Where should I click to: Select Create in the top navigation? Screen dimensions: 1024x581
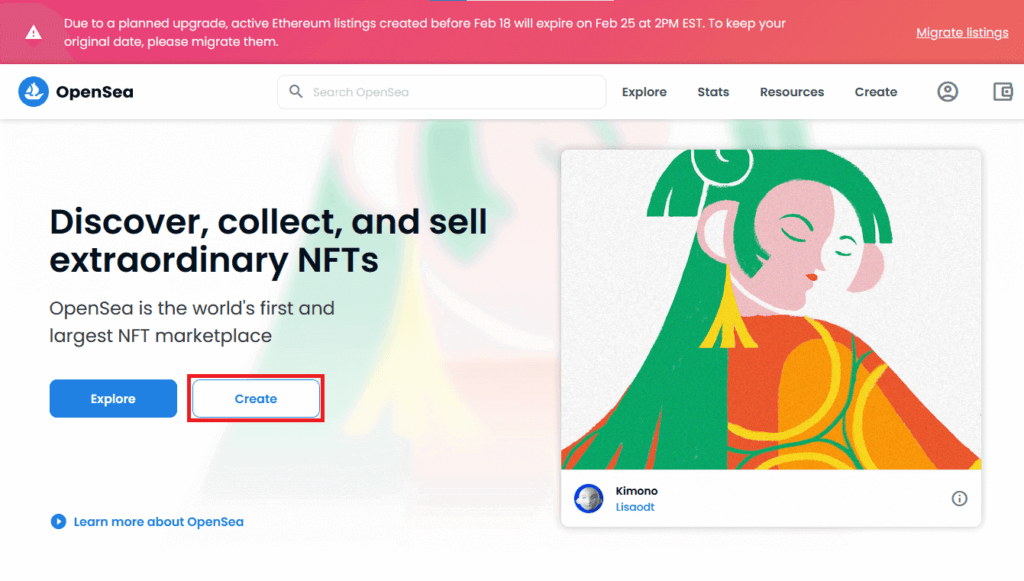(875, 92)
